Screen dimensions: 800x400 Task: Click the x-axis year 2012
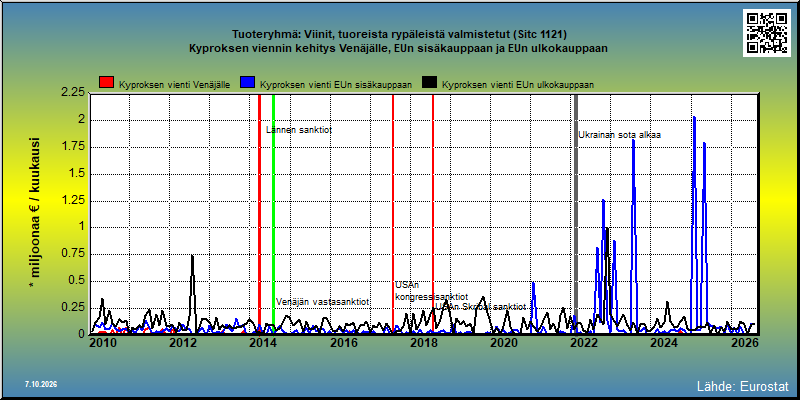pyautogui.click(x=182, y=343)
